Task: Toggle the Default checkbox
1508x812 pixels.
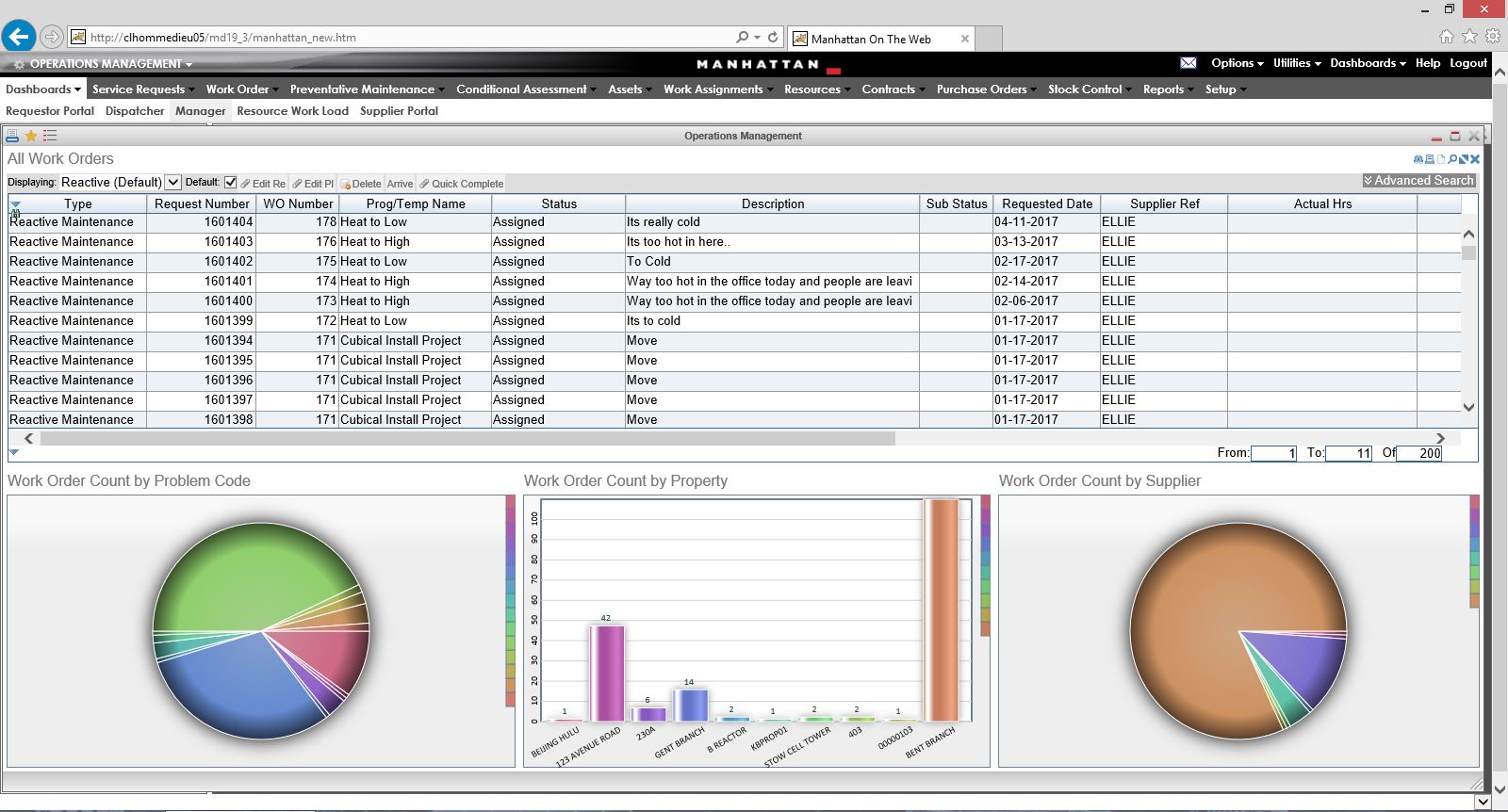Action: pos(230,182)
